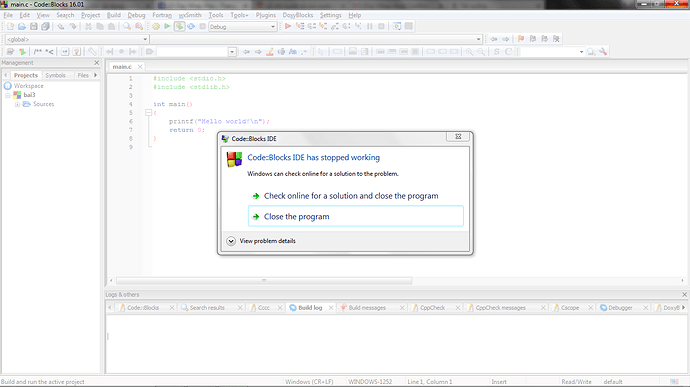Open the Debug build target dropdown

click(242, 27)
